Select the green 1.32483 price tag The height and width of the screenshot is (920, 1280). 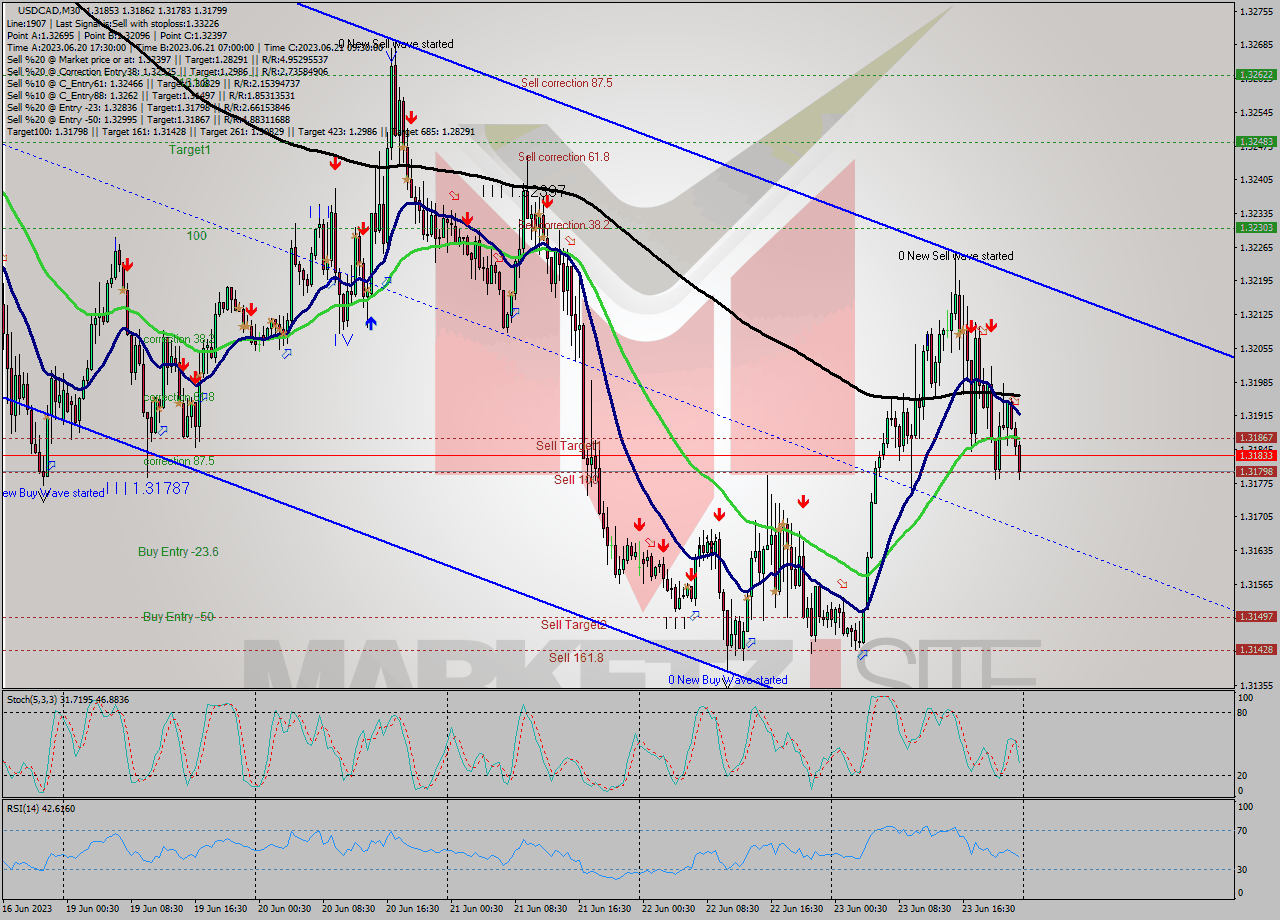1256,142
